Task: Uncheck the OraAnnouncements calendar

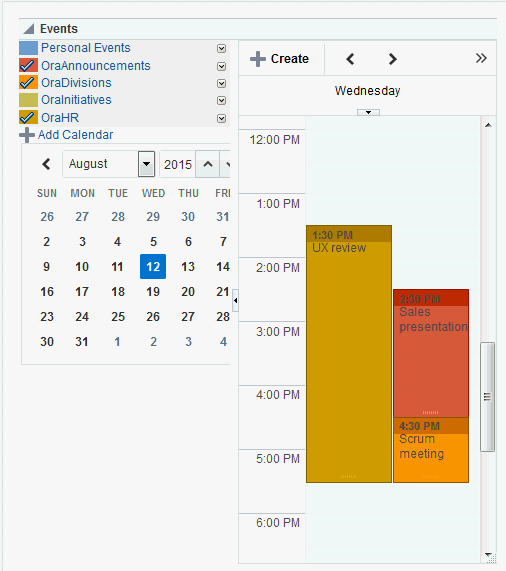Action: click(28, 66)
